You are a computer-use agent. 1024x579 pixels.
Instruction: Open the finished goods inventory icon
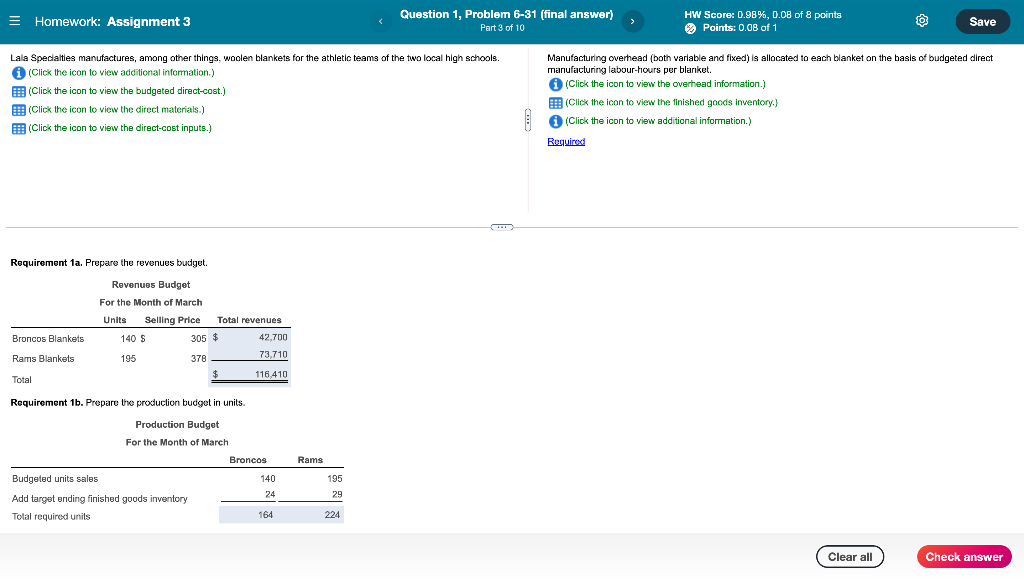556,102
